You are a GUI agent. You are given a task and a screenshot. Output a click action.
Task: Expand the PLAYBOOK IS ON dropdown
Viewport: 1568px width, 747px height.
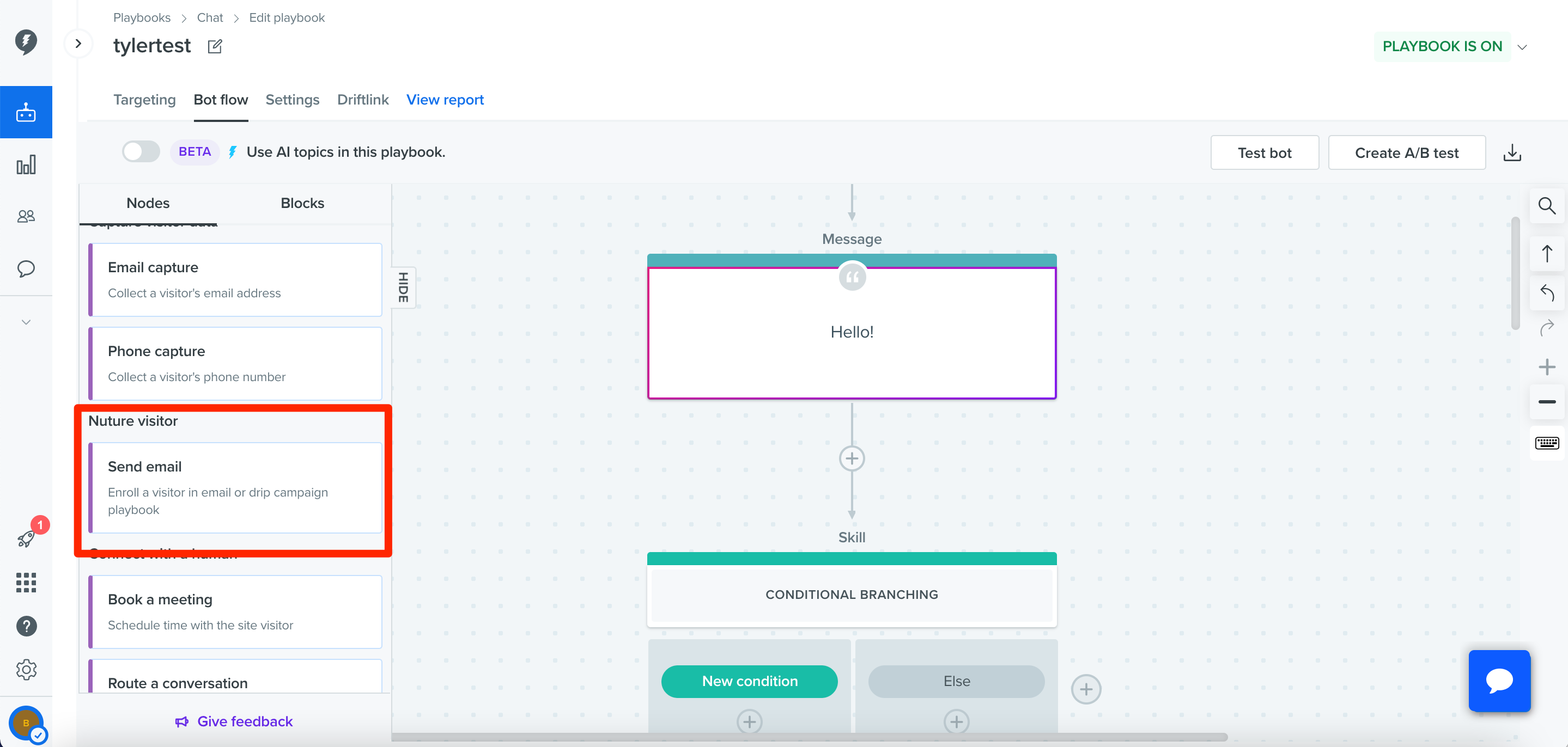pyautogui.click(x=1522, y=47)
